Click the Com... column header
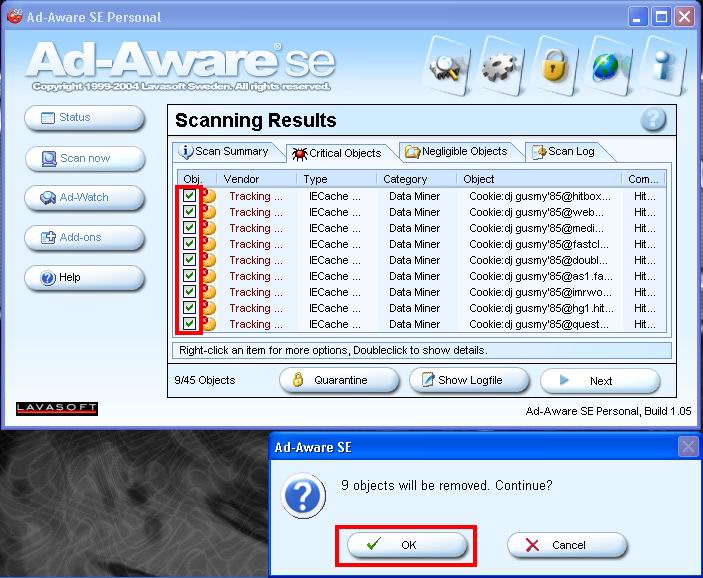Viewport: 703px width, 578px height. [x=643, y=179]
